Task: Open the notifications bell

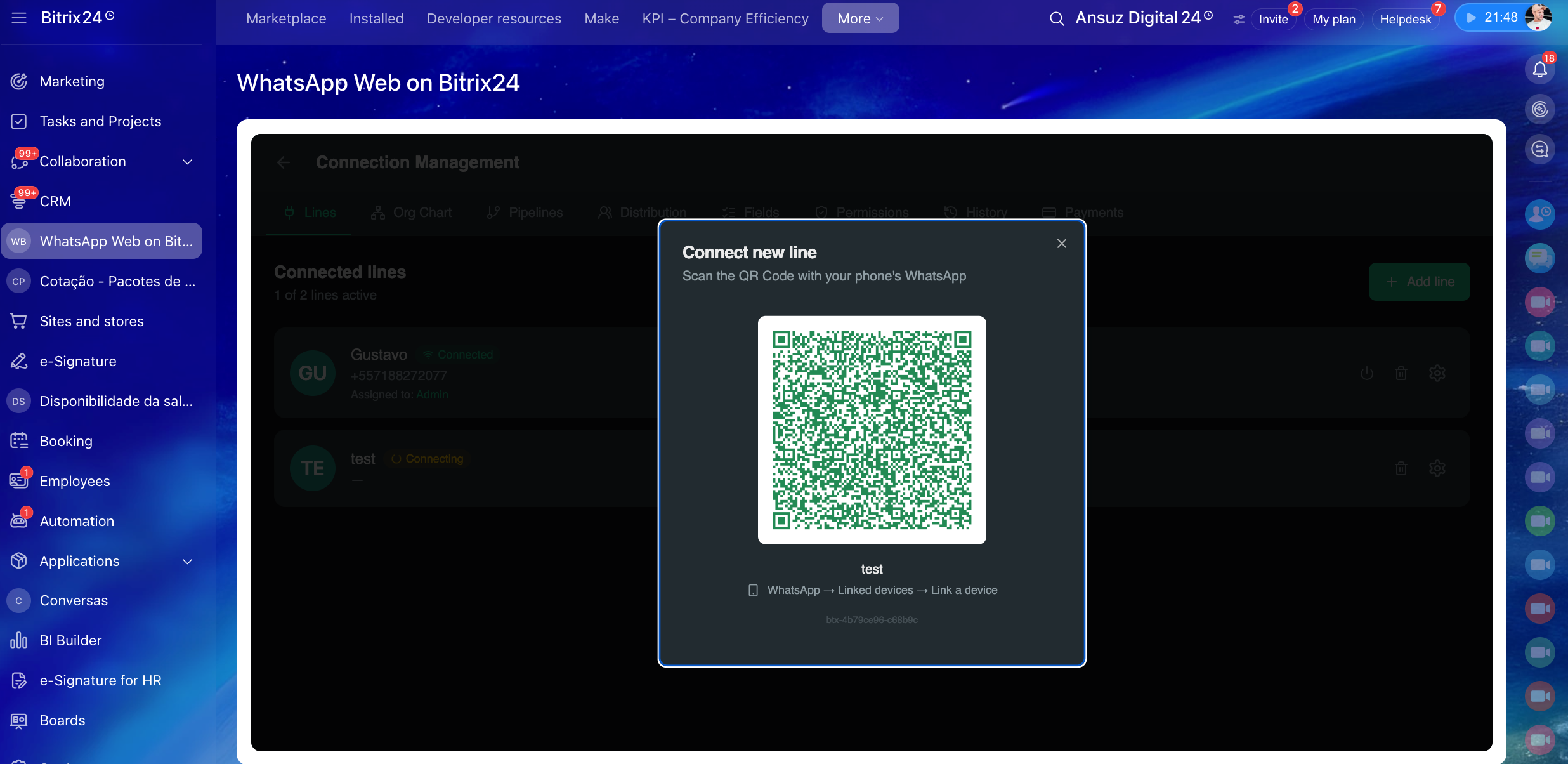Action: tap(1539, 69)
